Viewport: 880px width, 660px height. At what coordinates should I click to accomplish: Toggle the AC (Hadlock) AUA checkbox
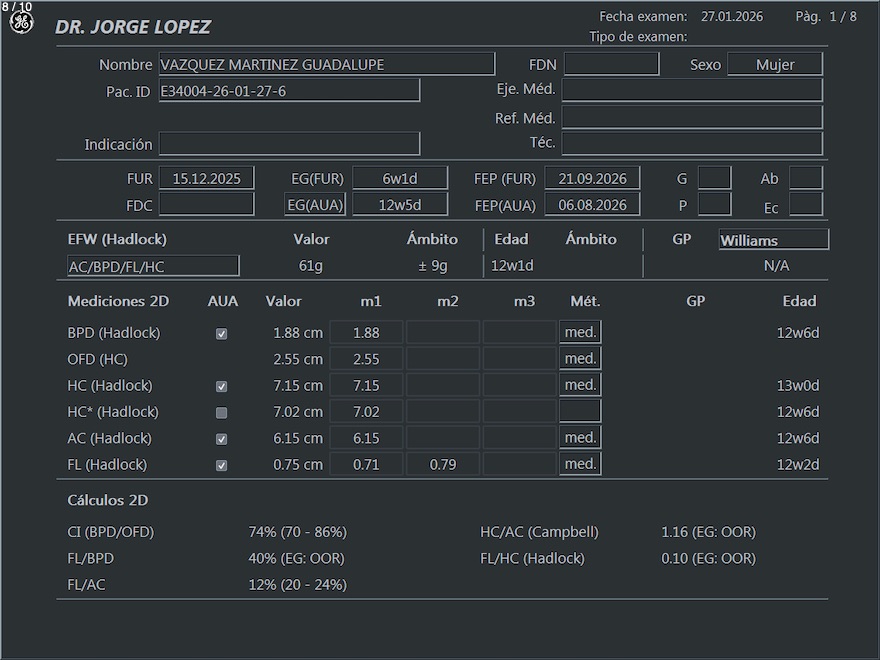[x=222, y=439]
